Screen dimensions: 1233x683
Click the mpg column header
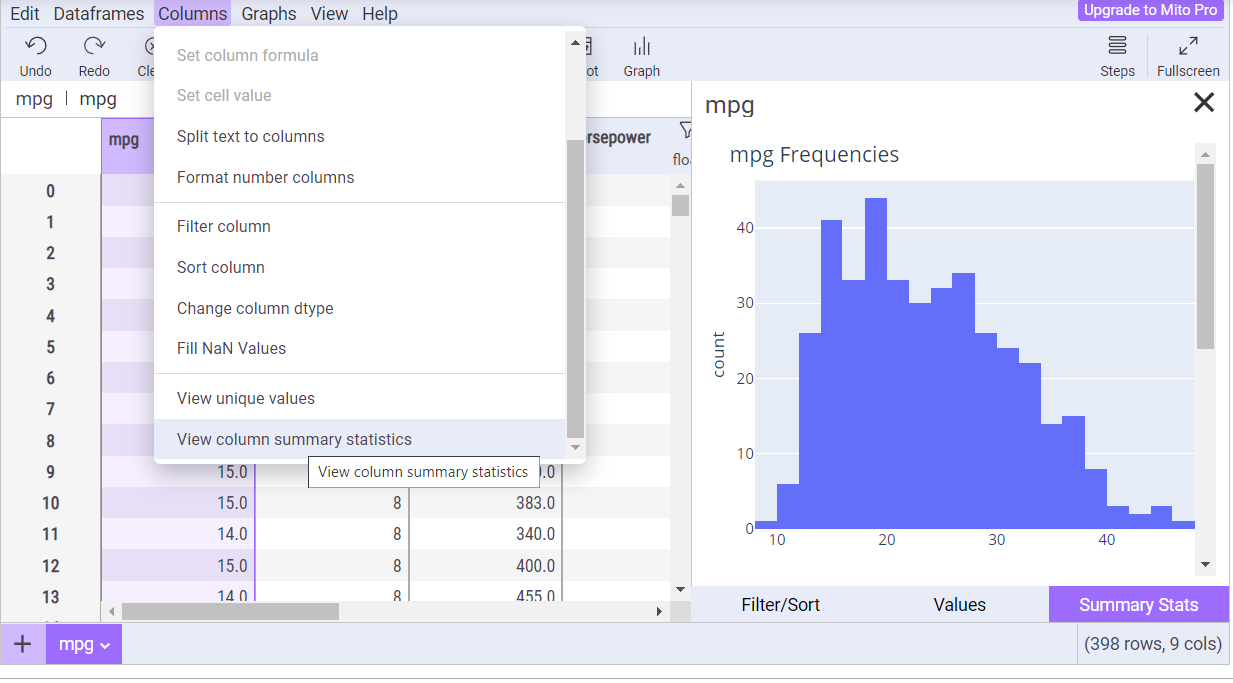point(124,140)
